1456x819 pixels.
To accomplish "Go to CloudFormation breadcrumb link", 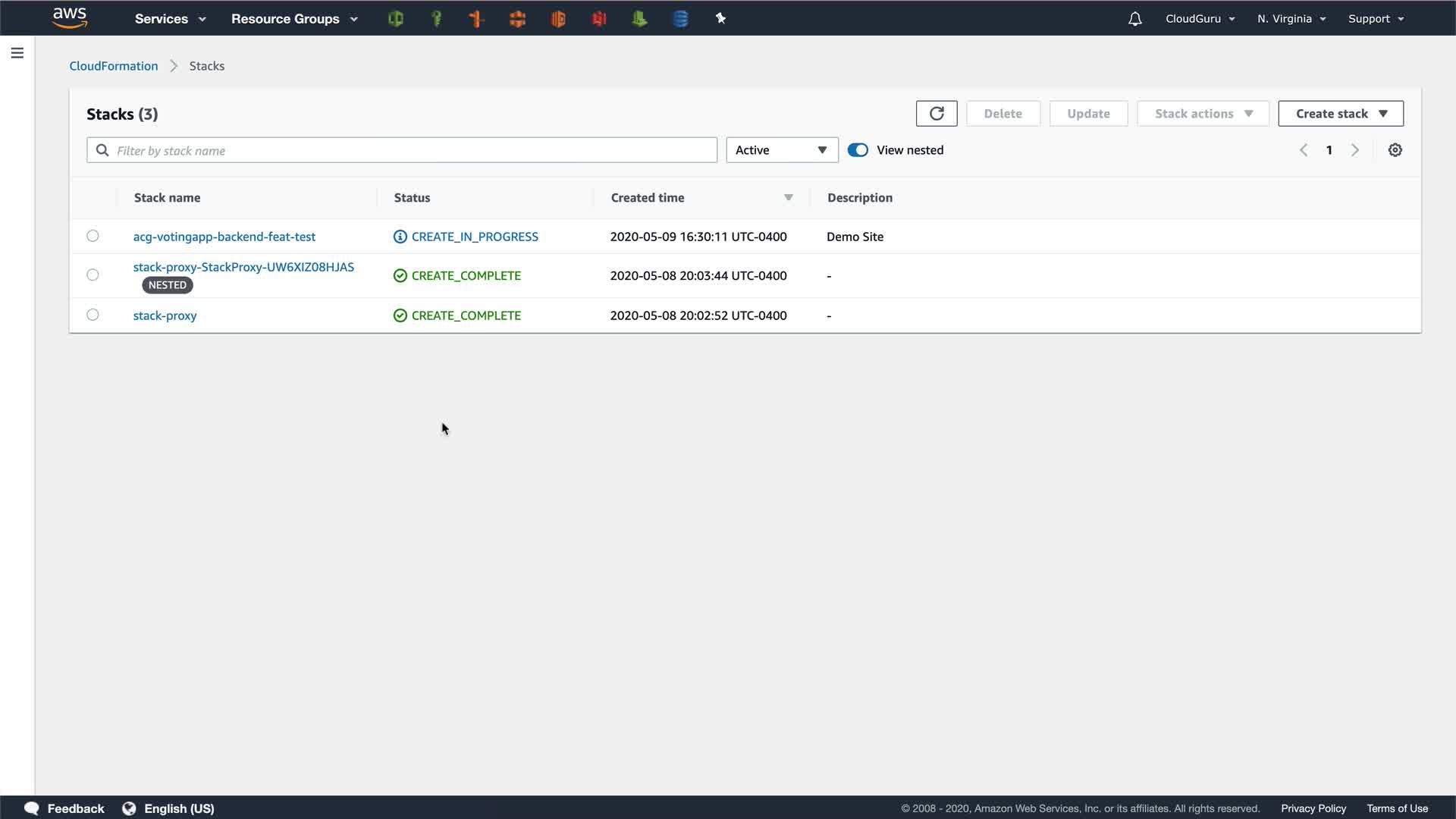I will click(x=114, y=66).
